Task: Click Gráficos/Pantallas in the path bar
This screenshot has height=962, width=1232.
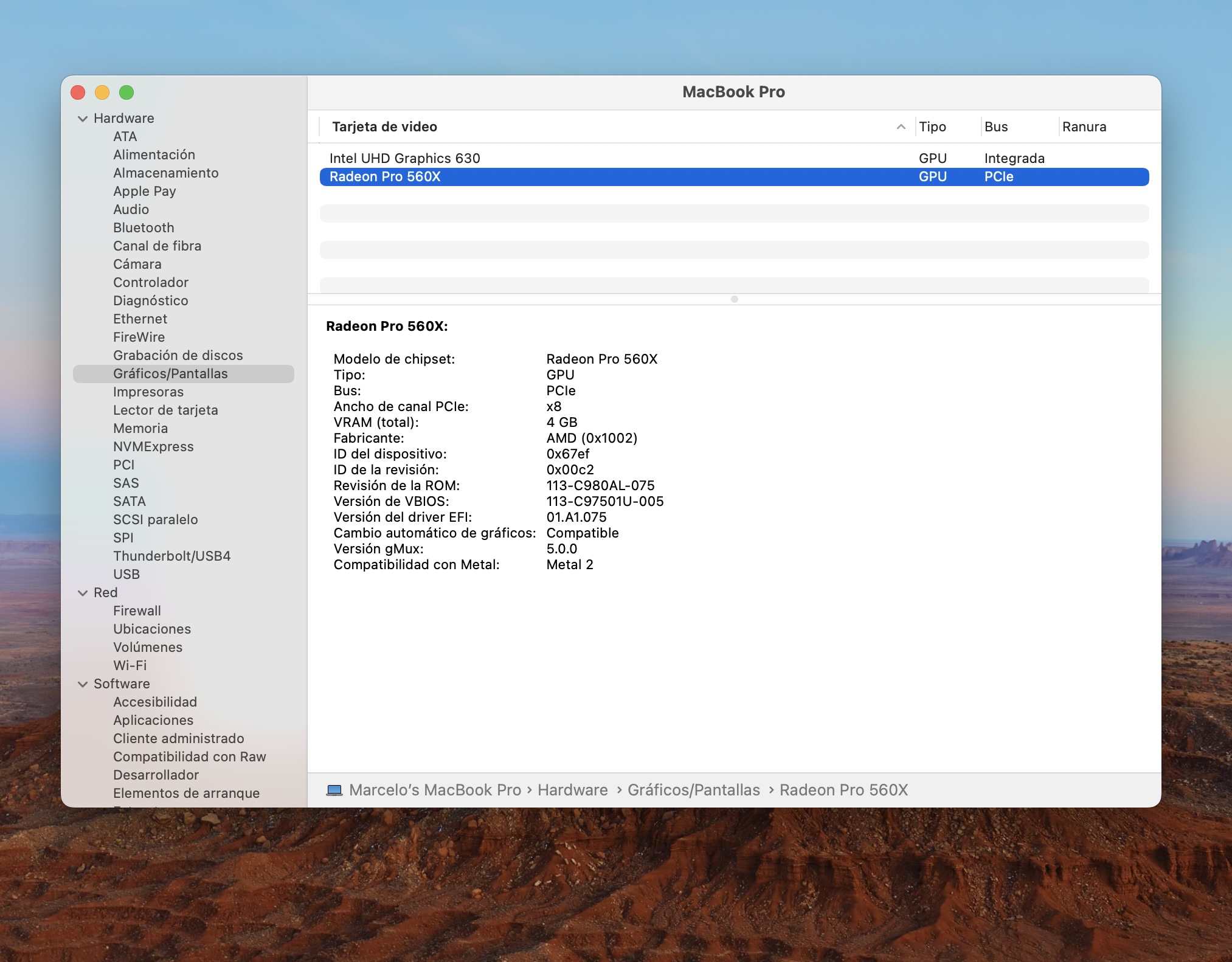Action: tap(693, 790)
